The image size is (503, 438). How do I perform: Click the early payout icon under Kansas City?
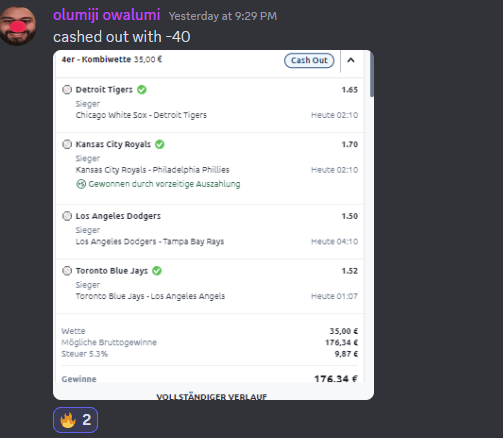click(x=81, y=184)
